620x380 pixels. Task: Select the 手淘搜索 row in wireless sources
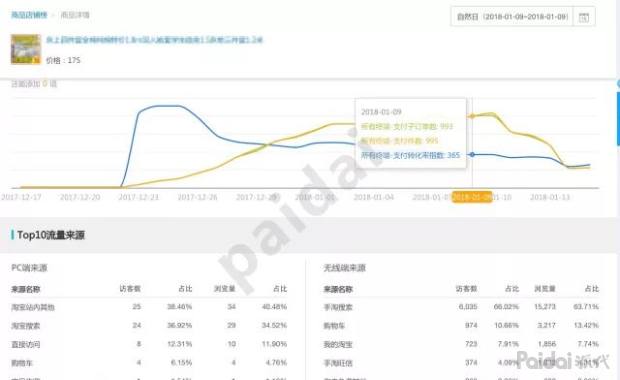(x=461, y=307)
